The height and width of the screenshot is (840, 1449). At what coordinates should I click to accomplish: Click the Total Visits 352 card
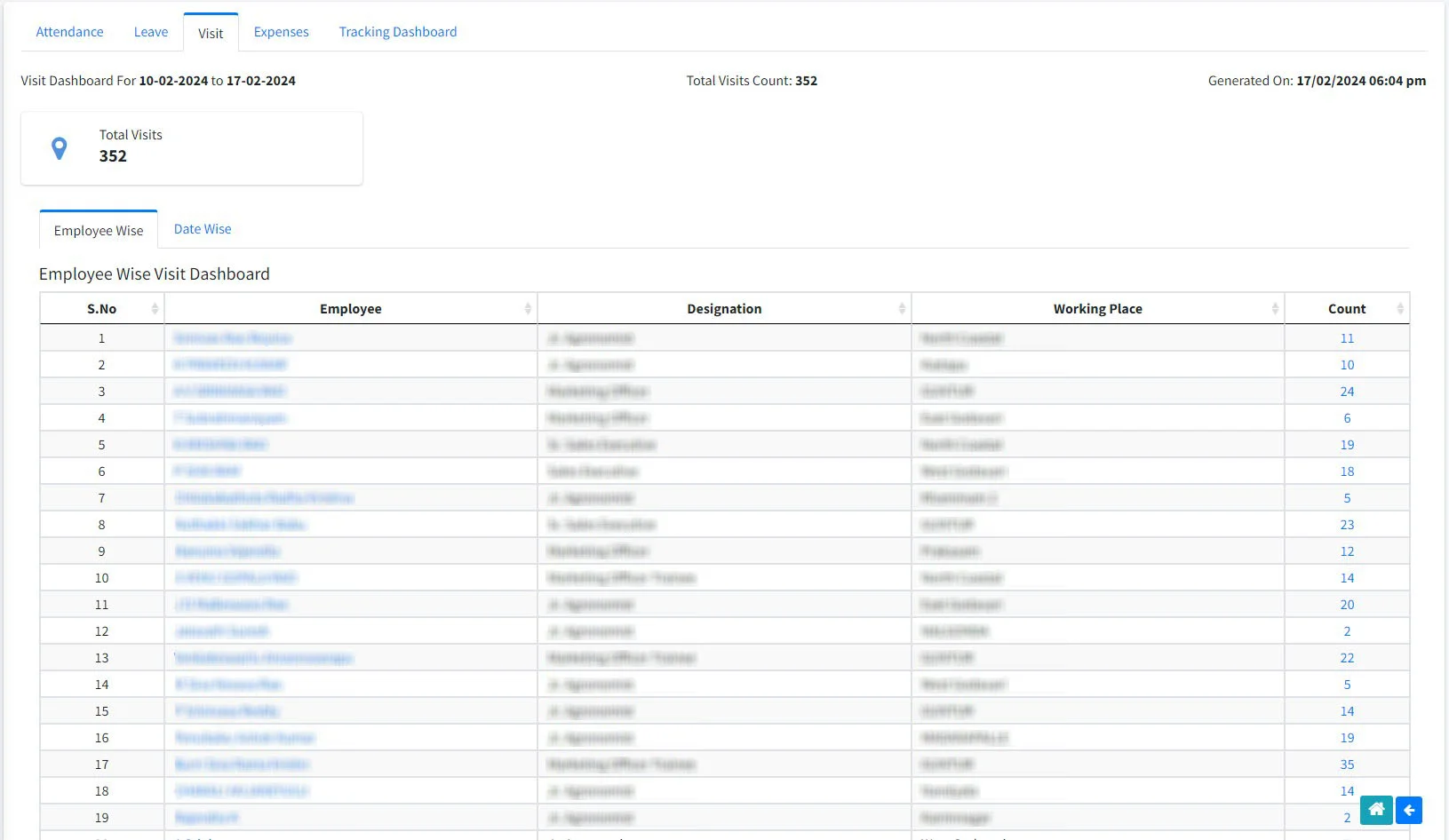click(x=191, y=147)
